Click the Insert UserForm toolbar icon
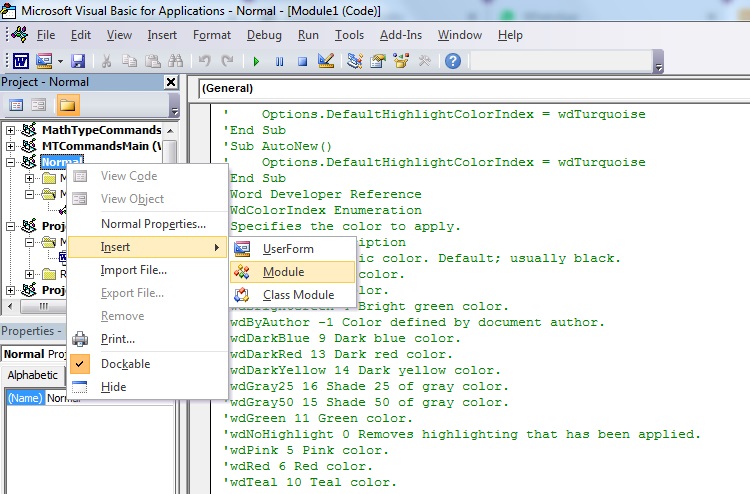Viewport: 750px width, 494px height. (x=44, y=61)
